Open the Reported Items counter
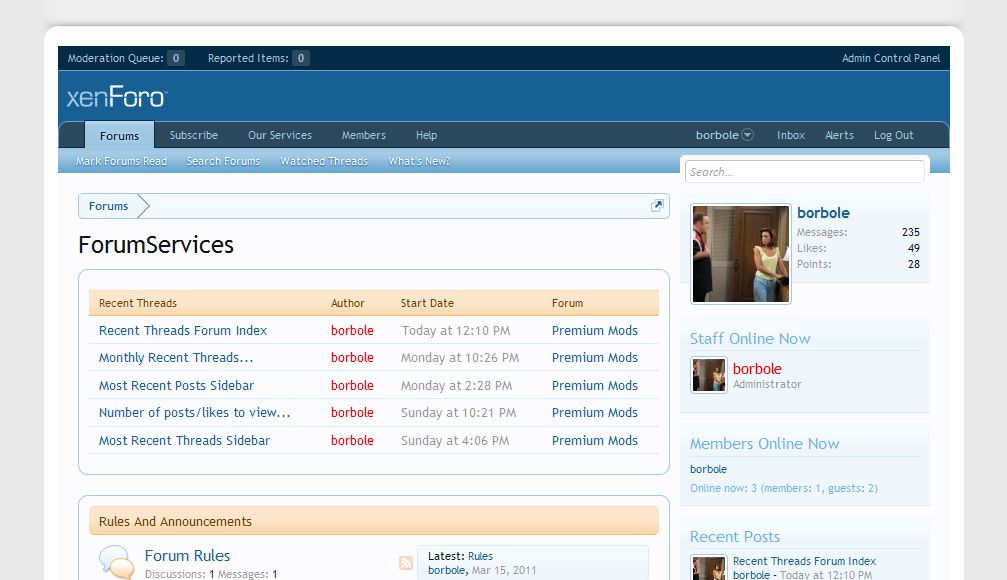This screenshot has width=1007, height=580. [300, 58]
